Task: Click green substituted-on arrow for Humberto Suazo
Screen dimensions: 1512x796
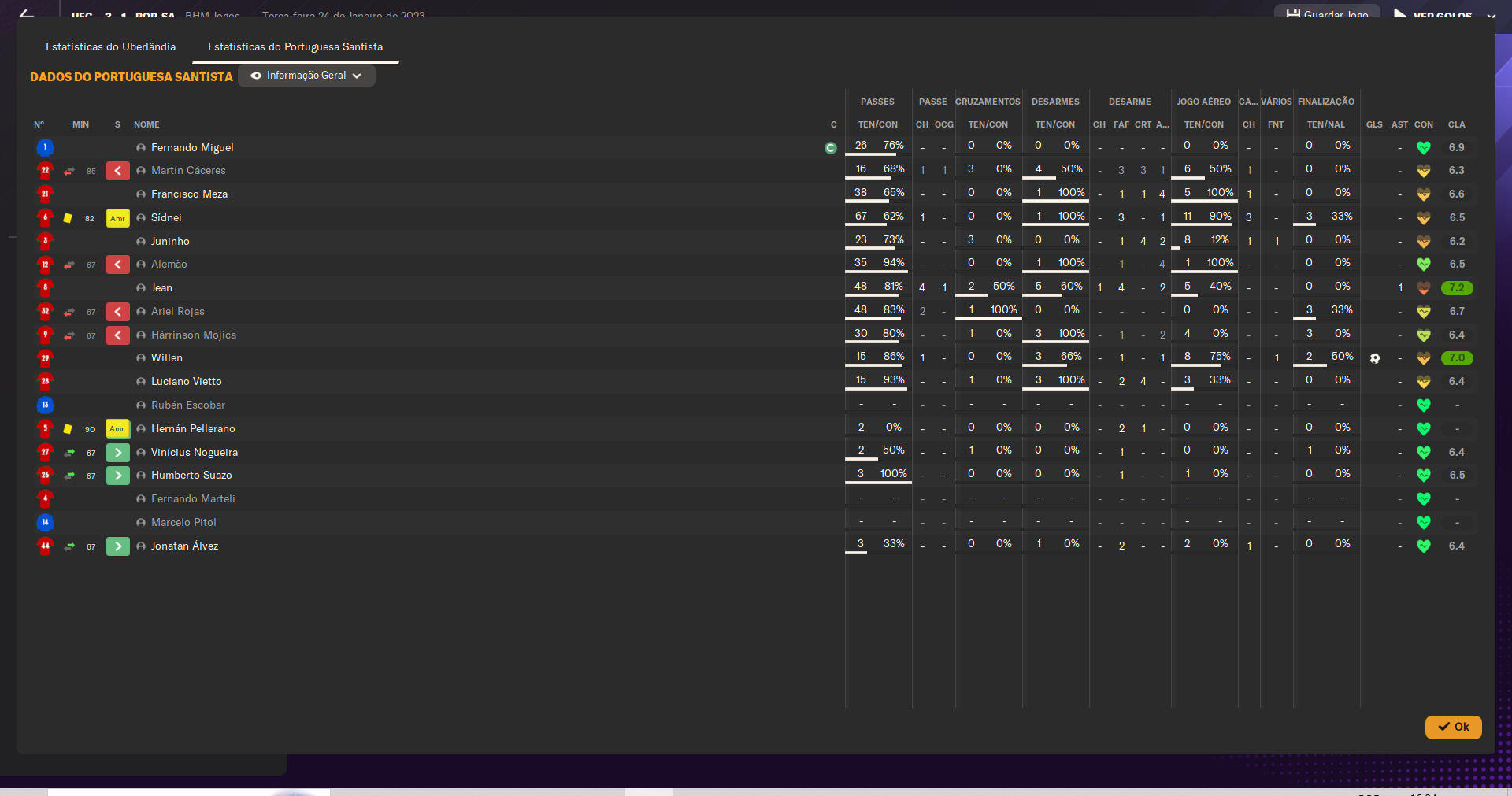Action: tap(118, 476)
